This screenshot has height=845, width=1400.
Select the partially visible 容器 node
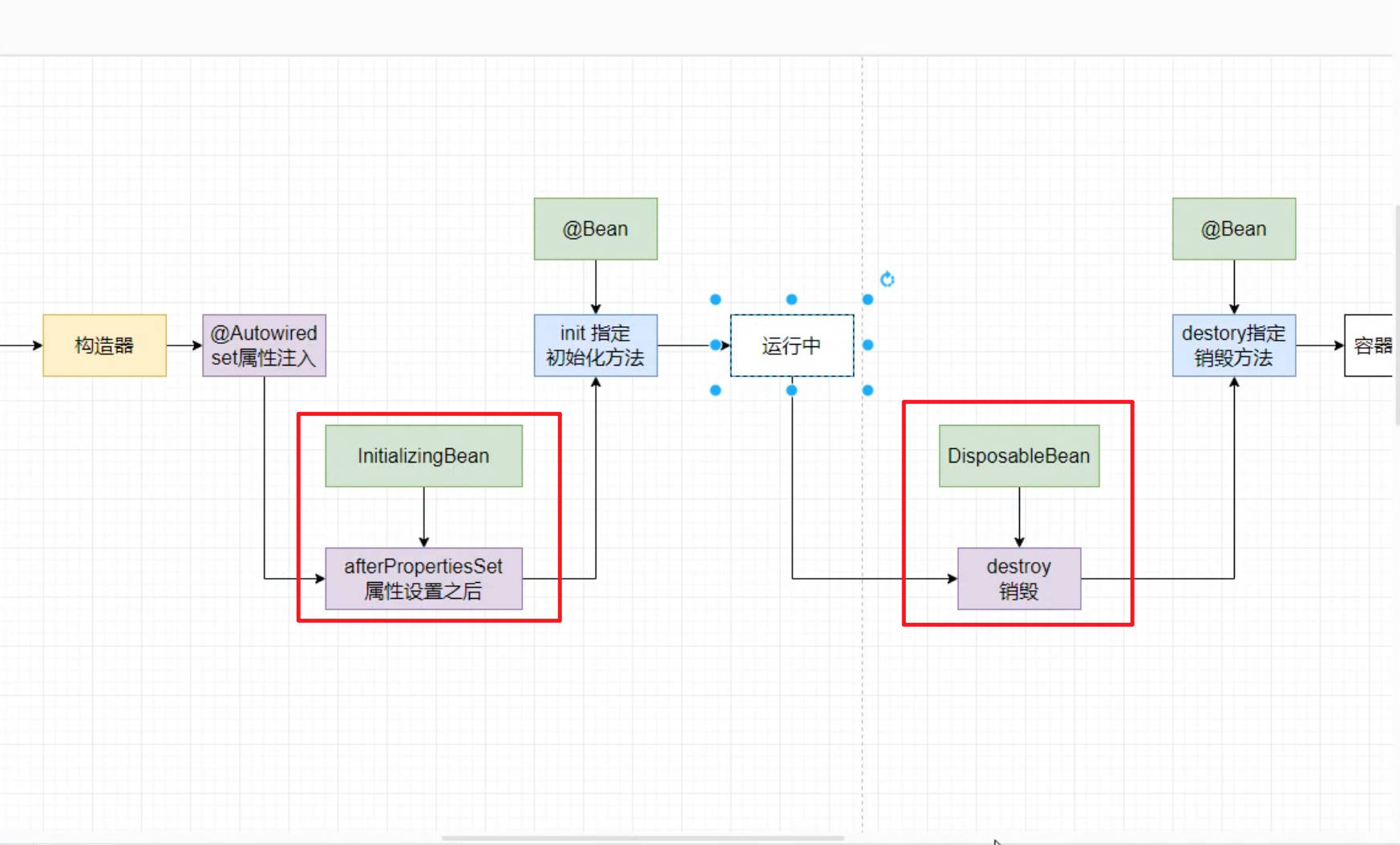click(x=1370, y=346)
